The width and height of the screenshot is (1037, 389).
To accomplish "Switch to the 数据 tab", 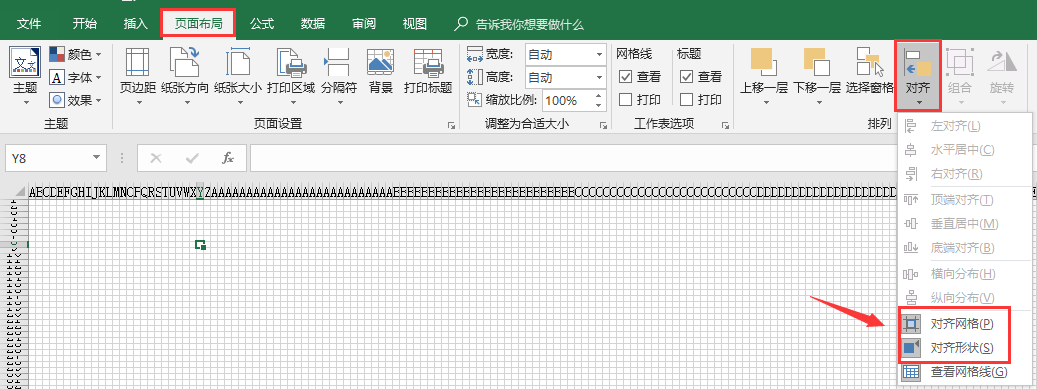I will (x=313, y=24).
